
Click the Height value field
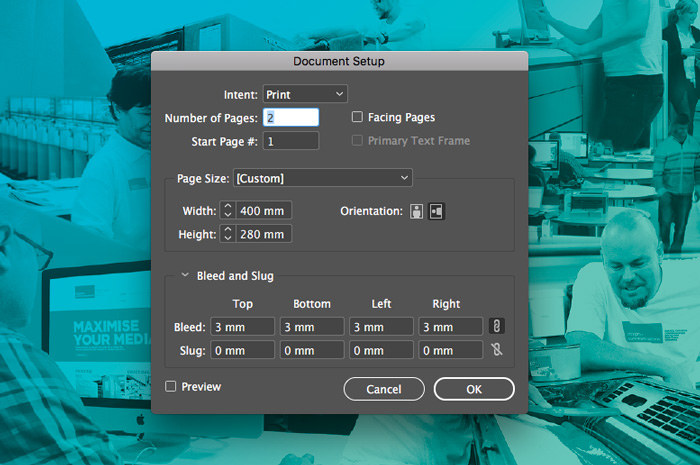265,234
